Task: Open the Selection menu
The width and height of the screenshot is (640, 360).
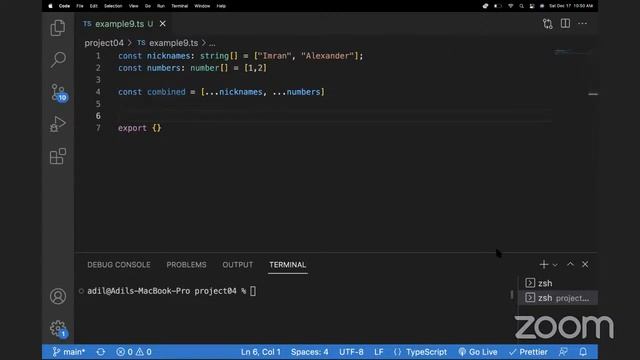Action: 113,6
